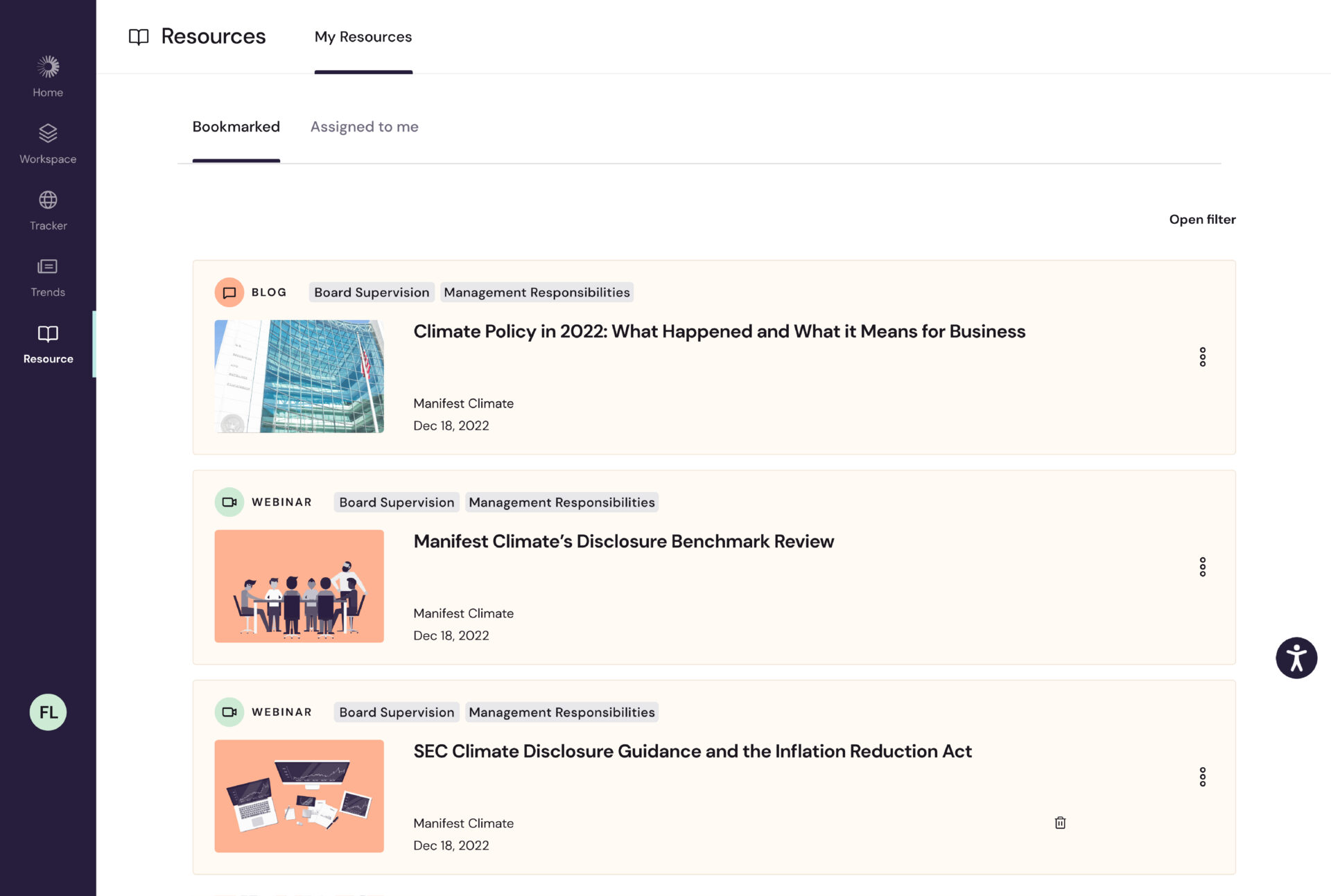Screen dimensions: 1331x896
Task: Open options for Disclosure Benchmark Review webinar
Action: 1202,567
